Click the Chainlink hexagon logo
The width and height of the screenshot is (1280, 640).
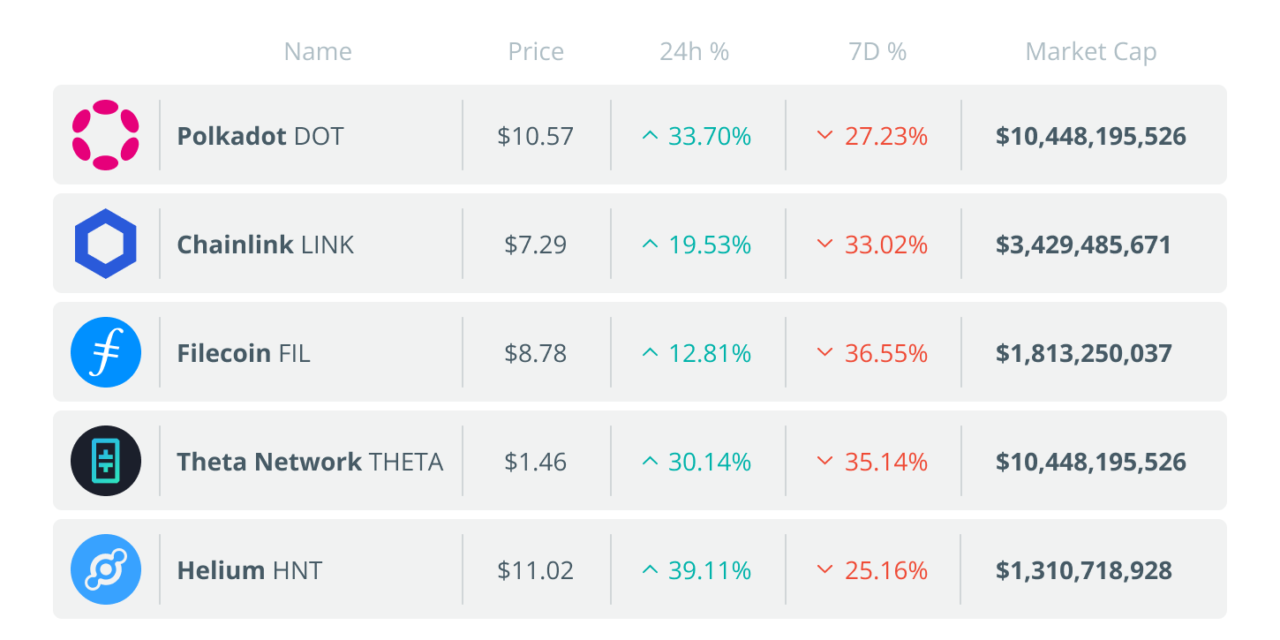coord(106,243)
